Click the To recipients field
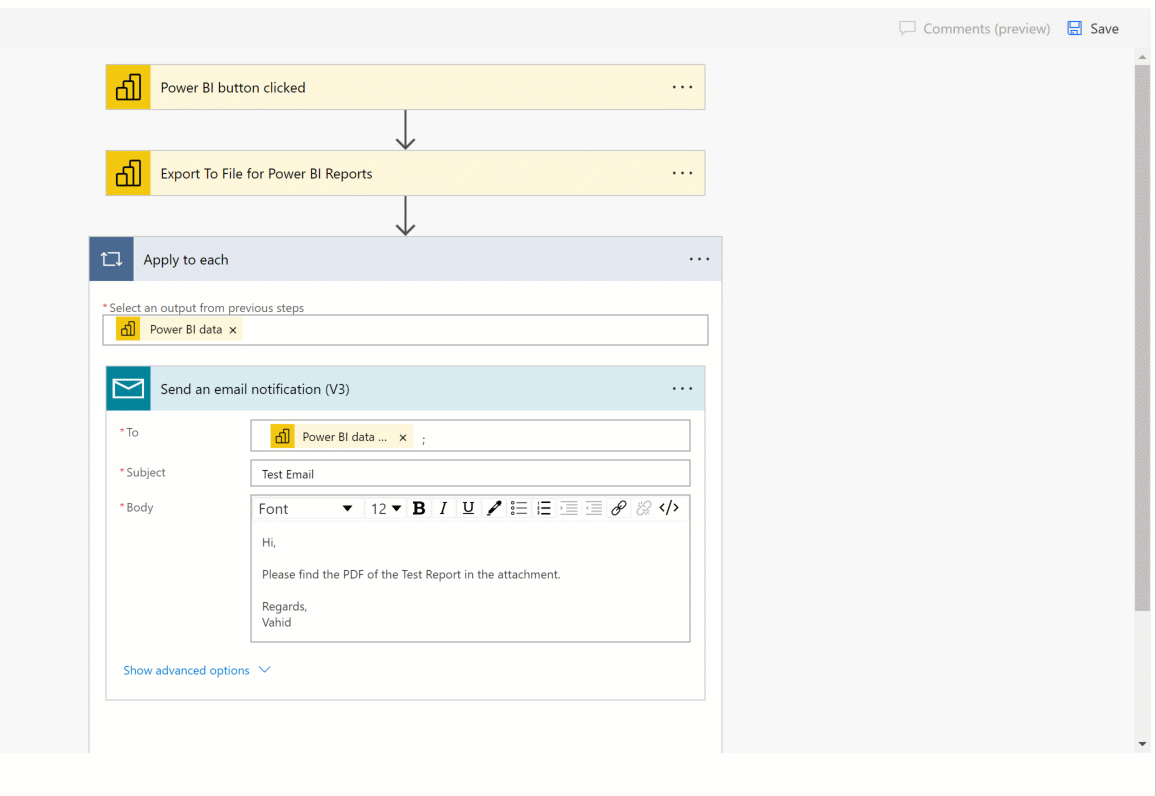 tap(470, 436)
